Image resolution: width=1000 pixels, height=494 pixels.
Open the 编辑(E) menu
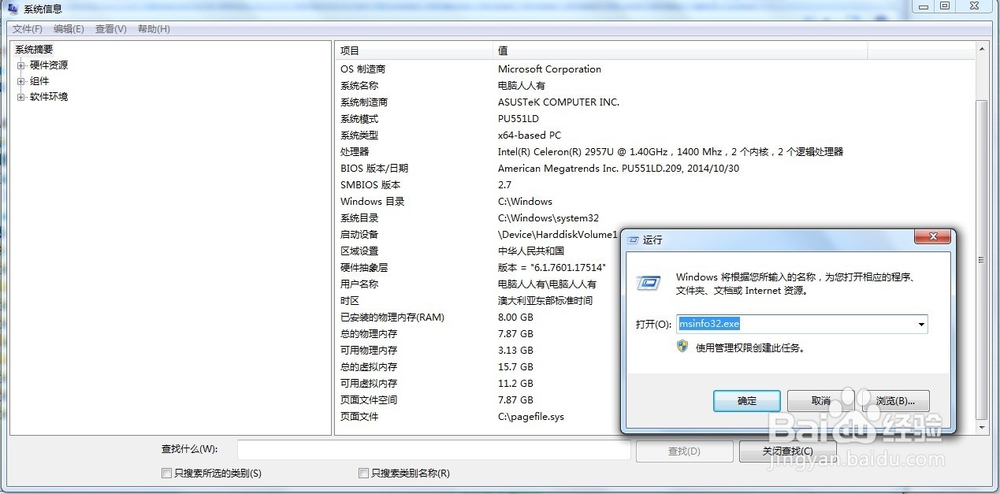(69, 29)
